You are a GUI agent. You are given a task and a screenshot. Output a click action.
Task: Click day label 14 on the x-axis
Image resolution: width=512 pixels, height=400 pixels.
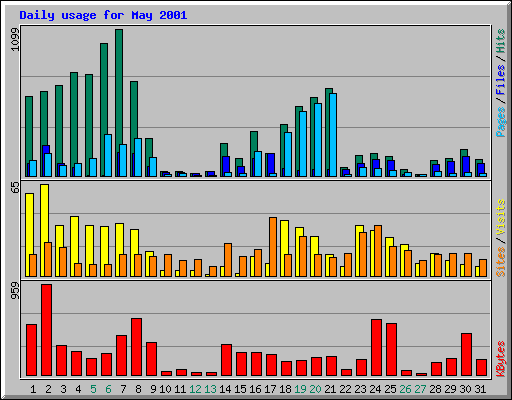225,389
